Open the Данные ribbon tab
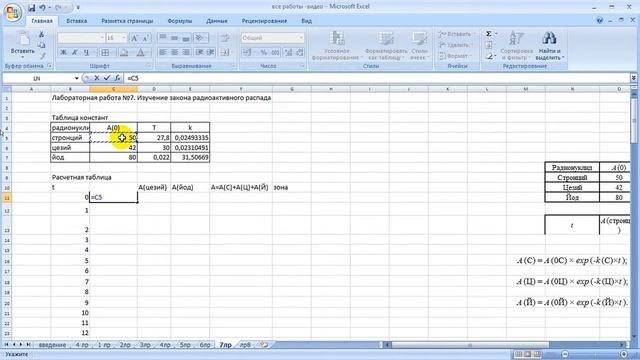Image resolution: width=640 pixels, height=360 pixels. coord(216,21)
